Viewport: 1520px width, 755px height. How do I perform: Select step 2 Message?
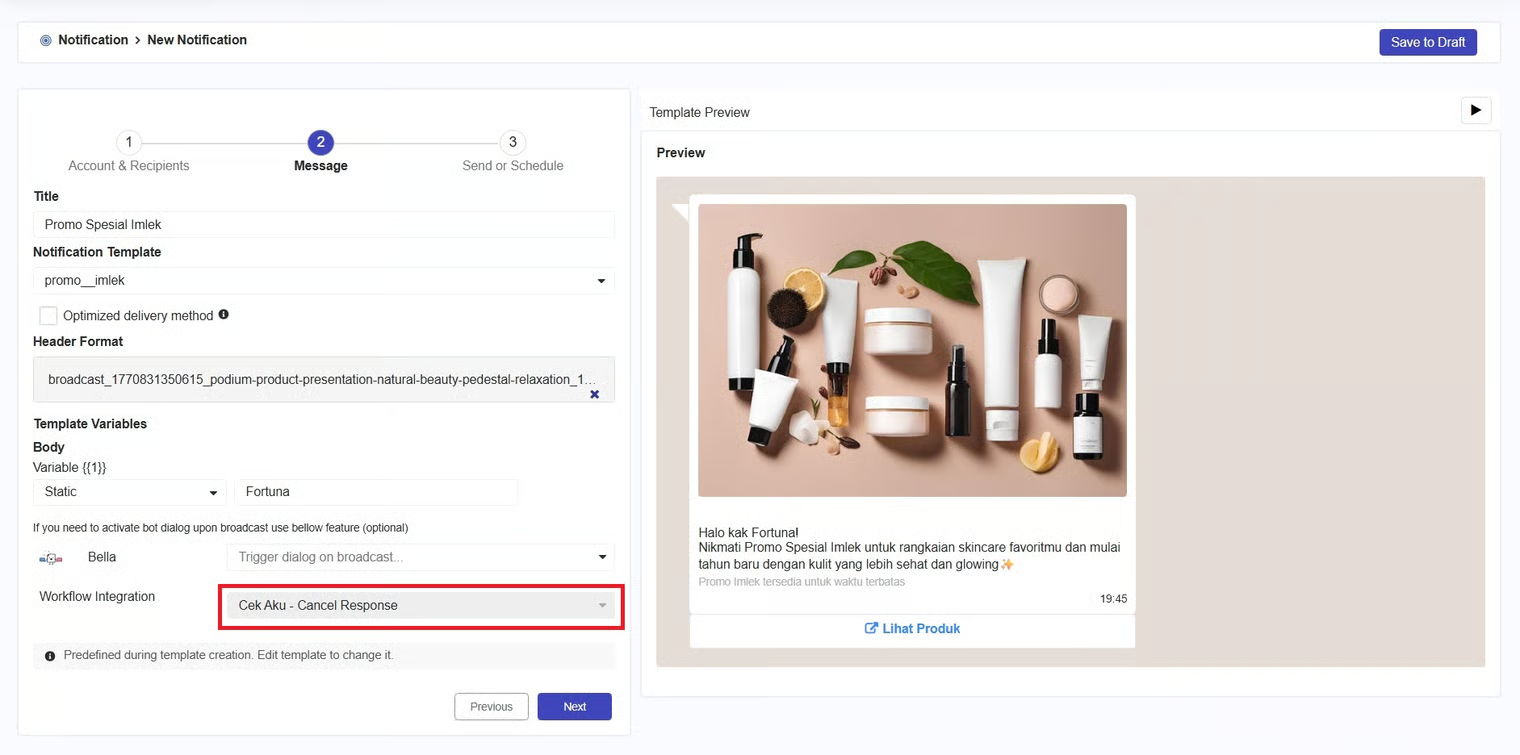click(320, 142)
